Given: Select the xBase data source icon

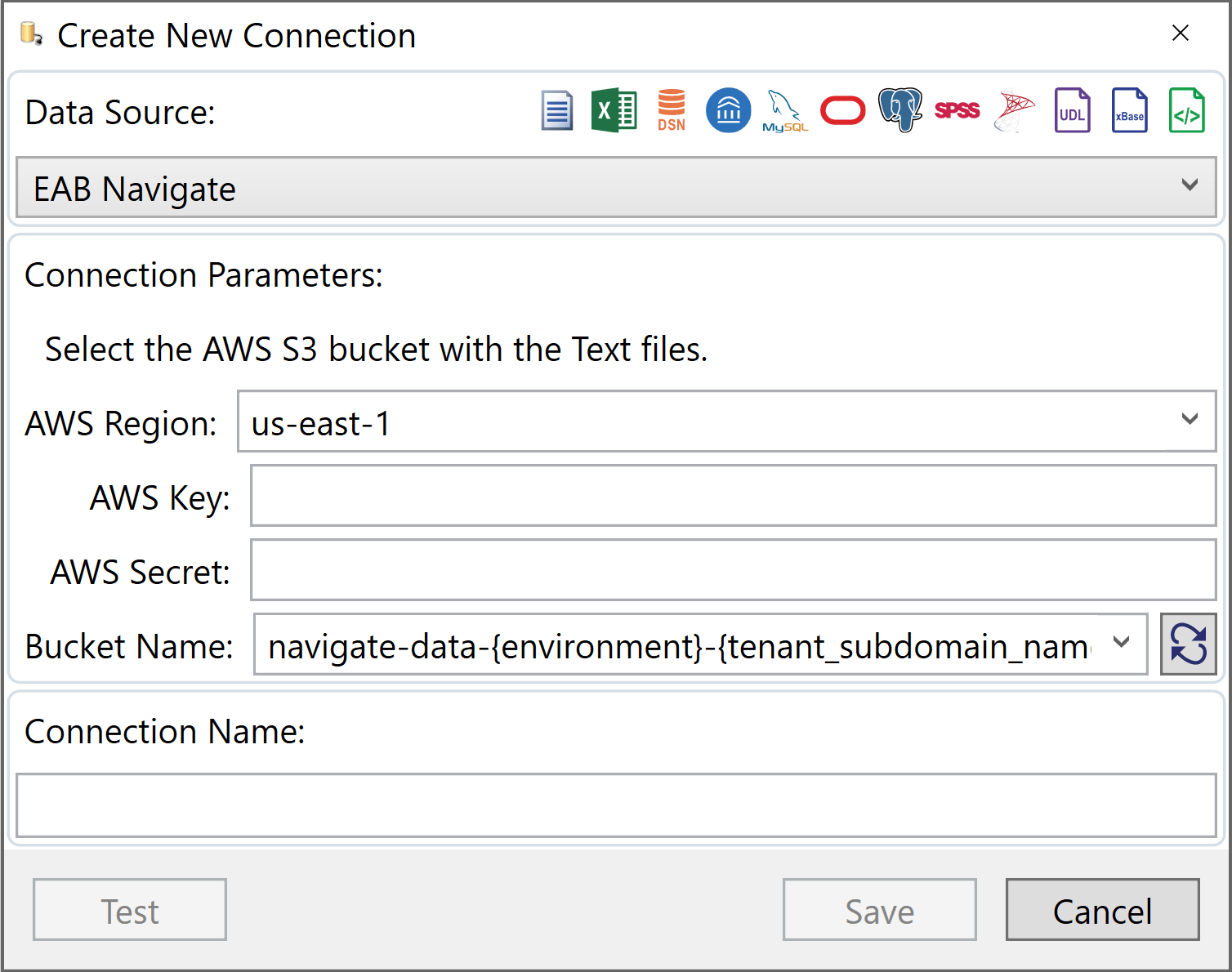Looking at the screenshot, I should pyautogui.click(x=1129, y=110).
